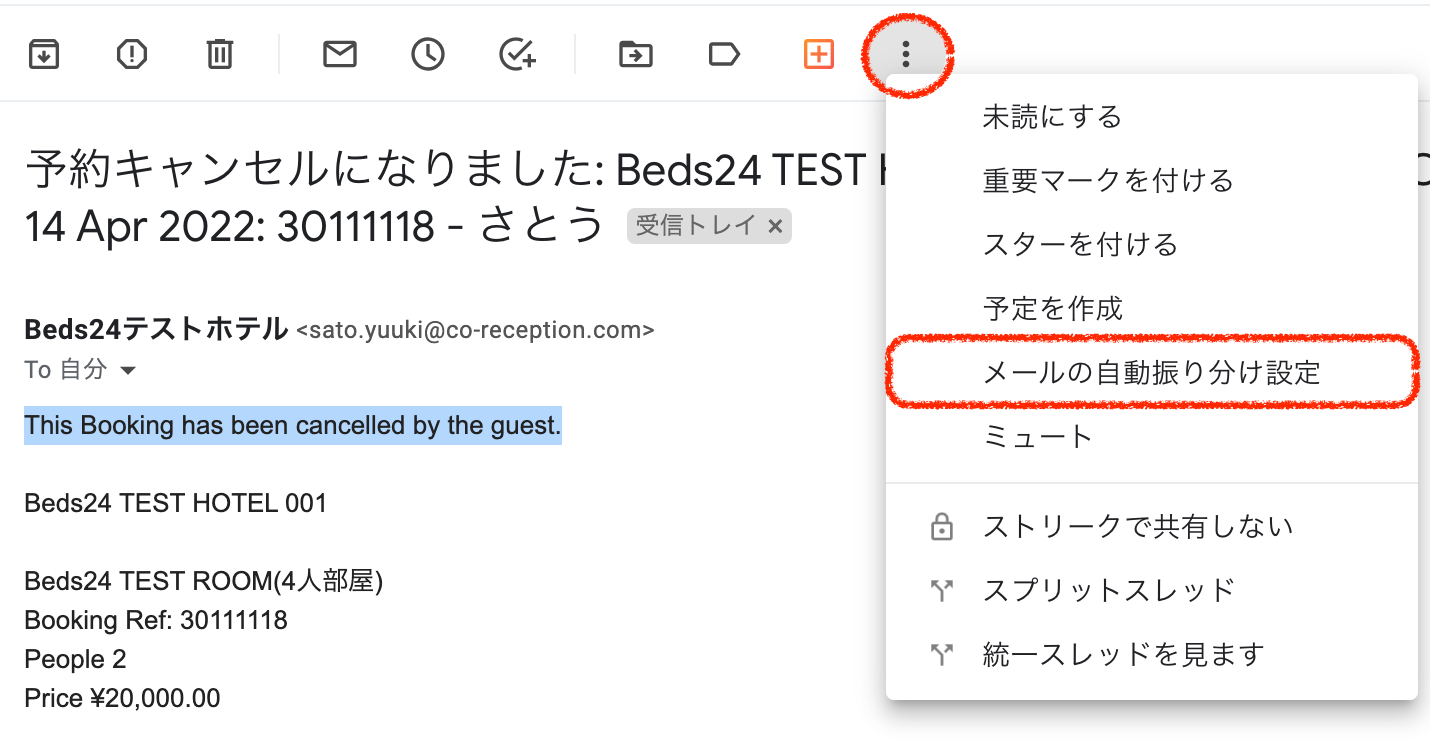Mark as unread using envelope icon
The height and width of the screenshot is (750, 1430).
[x=340, y=54]
